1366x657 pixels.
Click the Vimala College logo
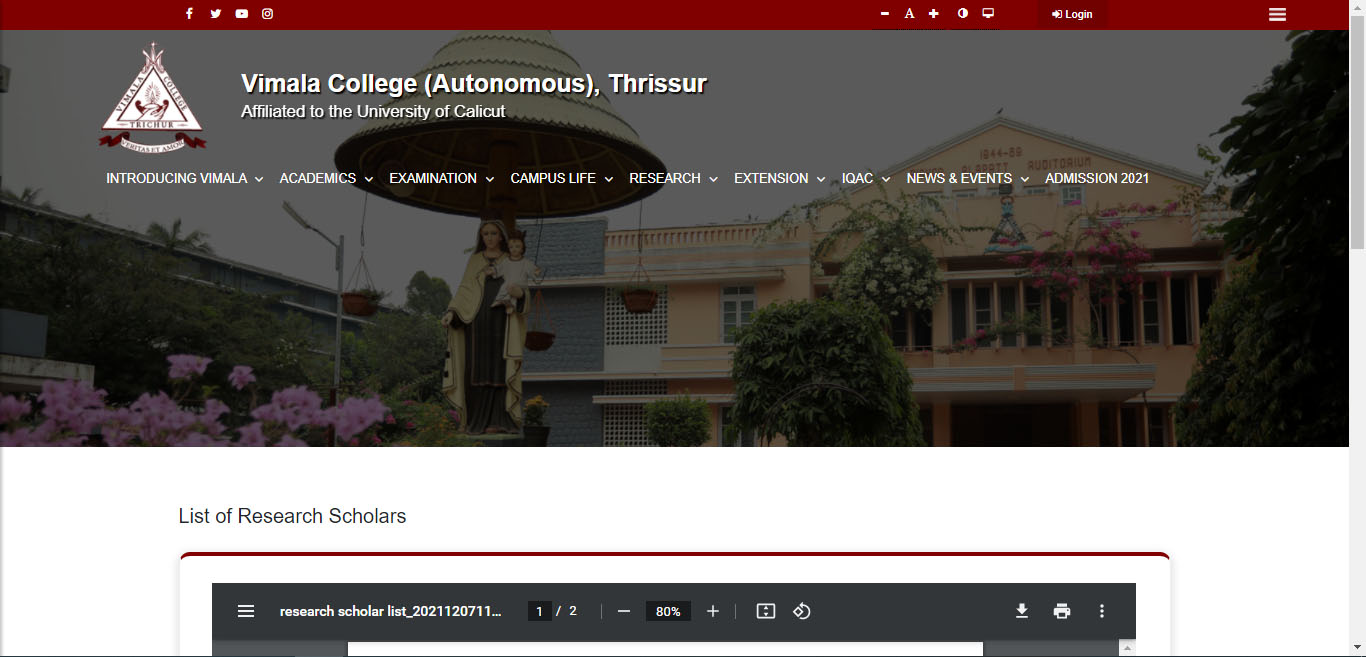152,97
